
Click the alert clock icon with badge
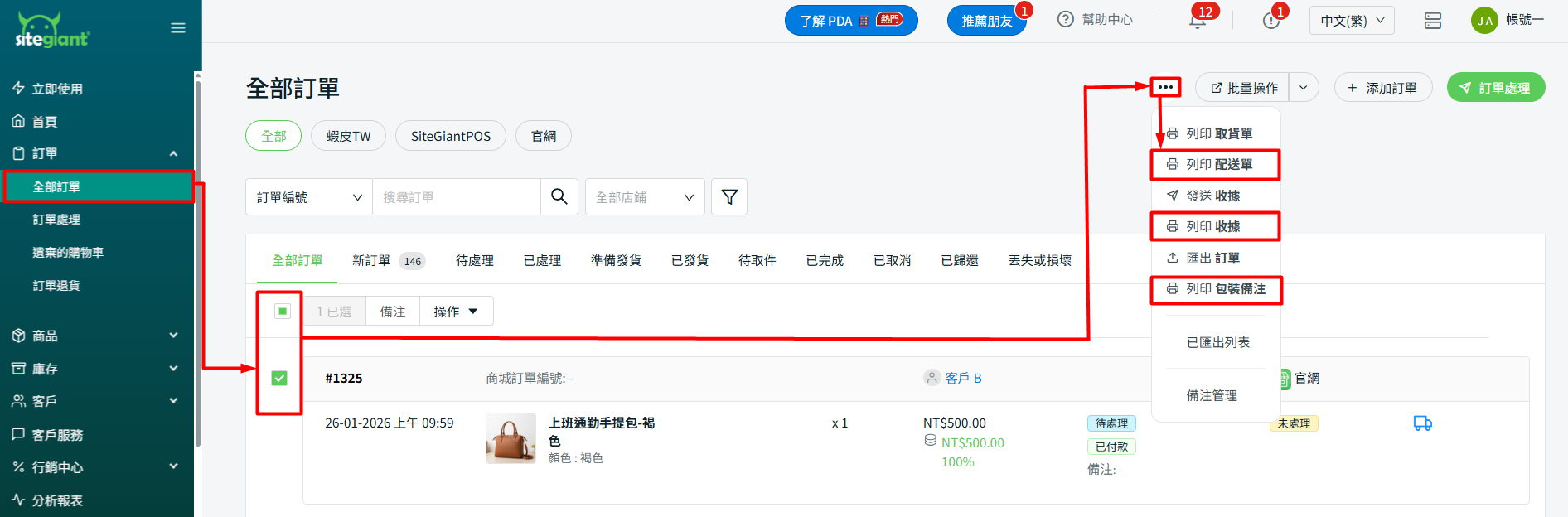pos(1270,21)
